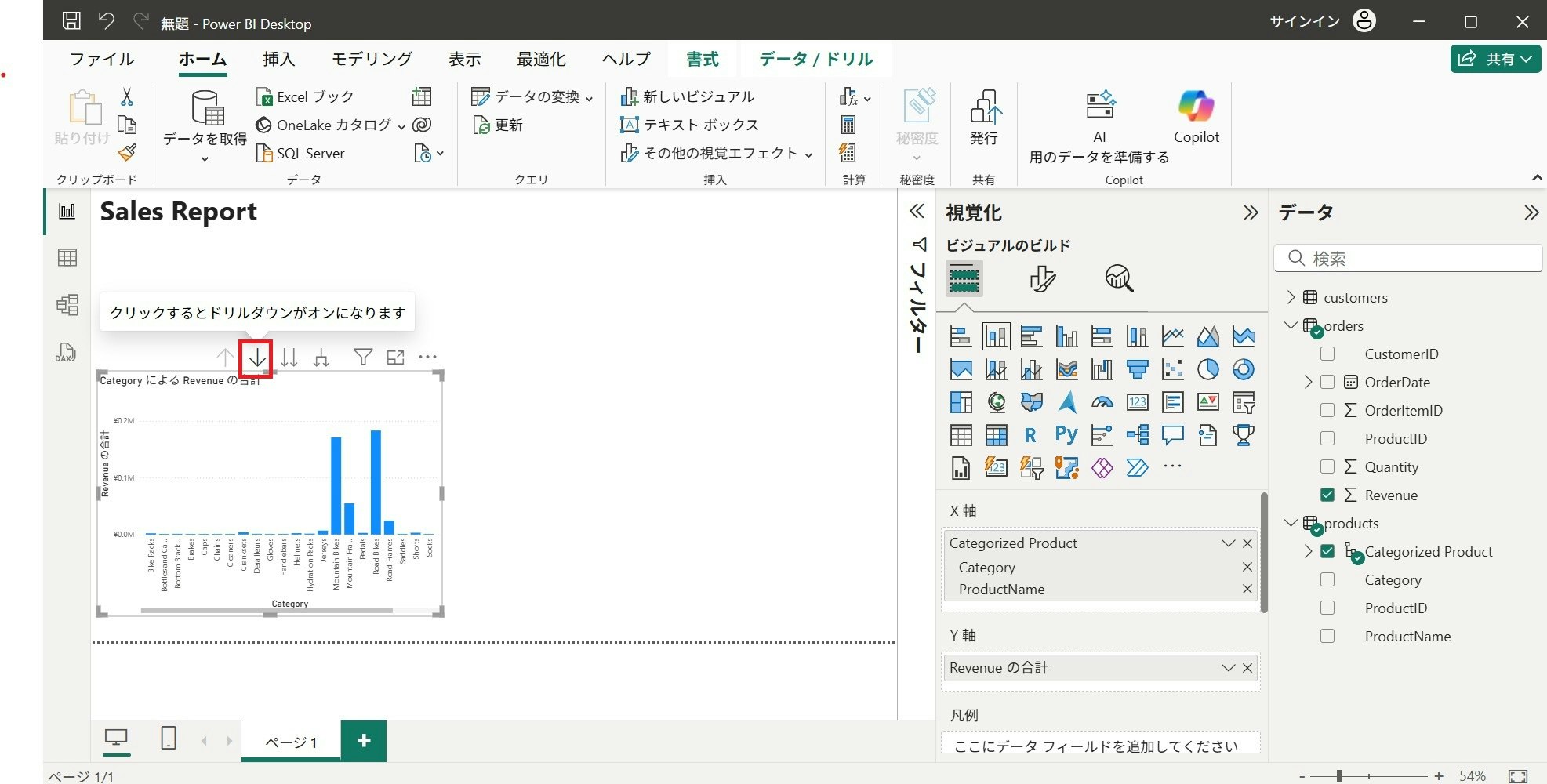Open the analytics pane magnifier icon
This screenshot has width=1547, height=784.
[1119, 278]
